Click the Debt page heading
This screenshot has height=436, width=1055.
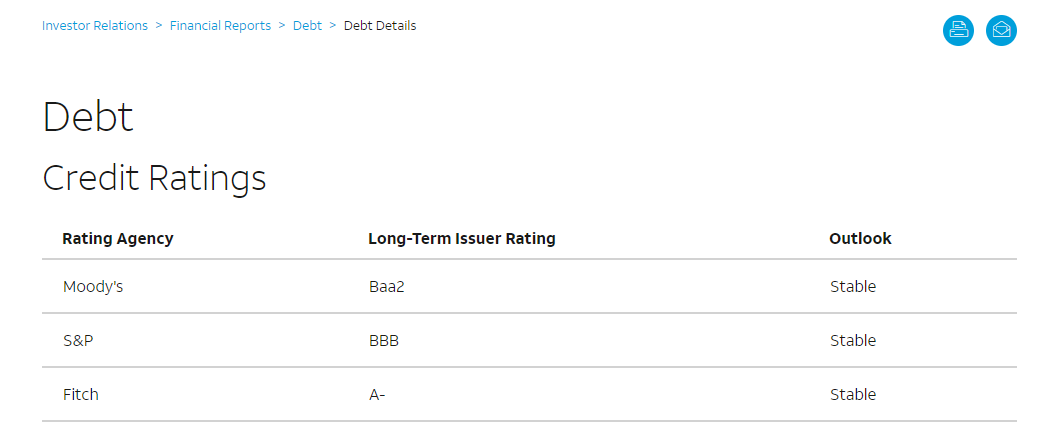pyautogui.click(x=88, y=117)
